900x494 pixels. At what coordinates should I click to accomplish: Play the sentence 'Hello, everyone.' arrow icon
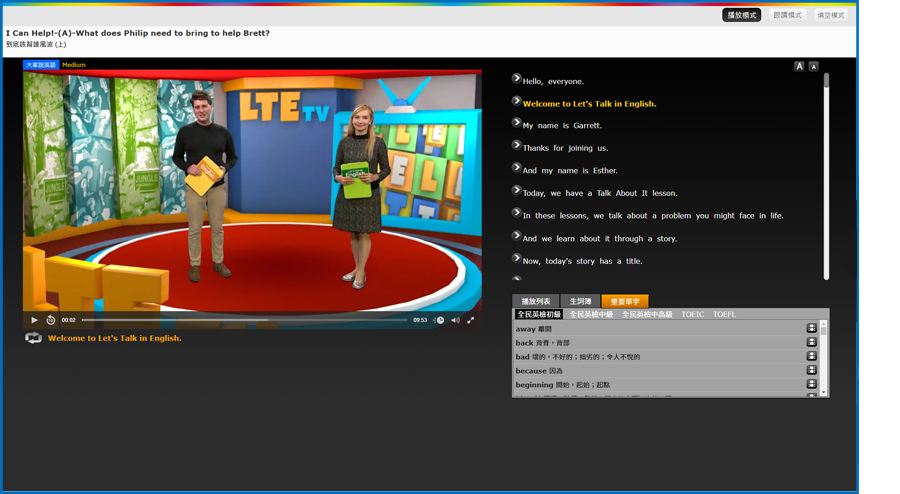click(x=517, y=79)
